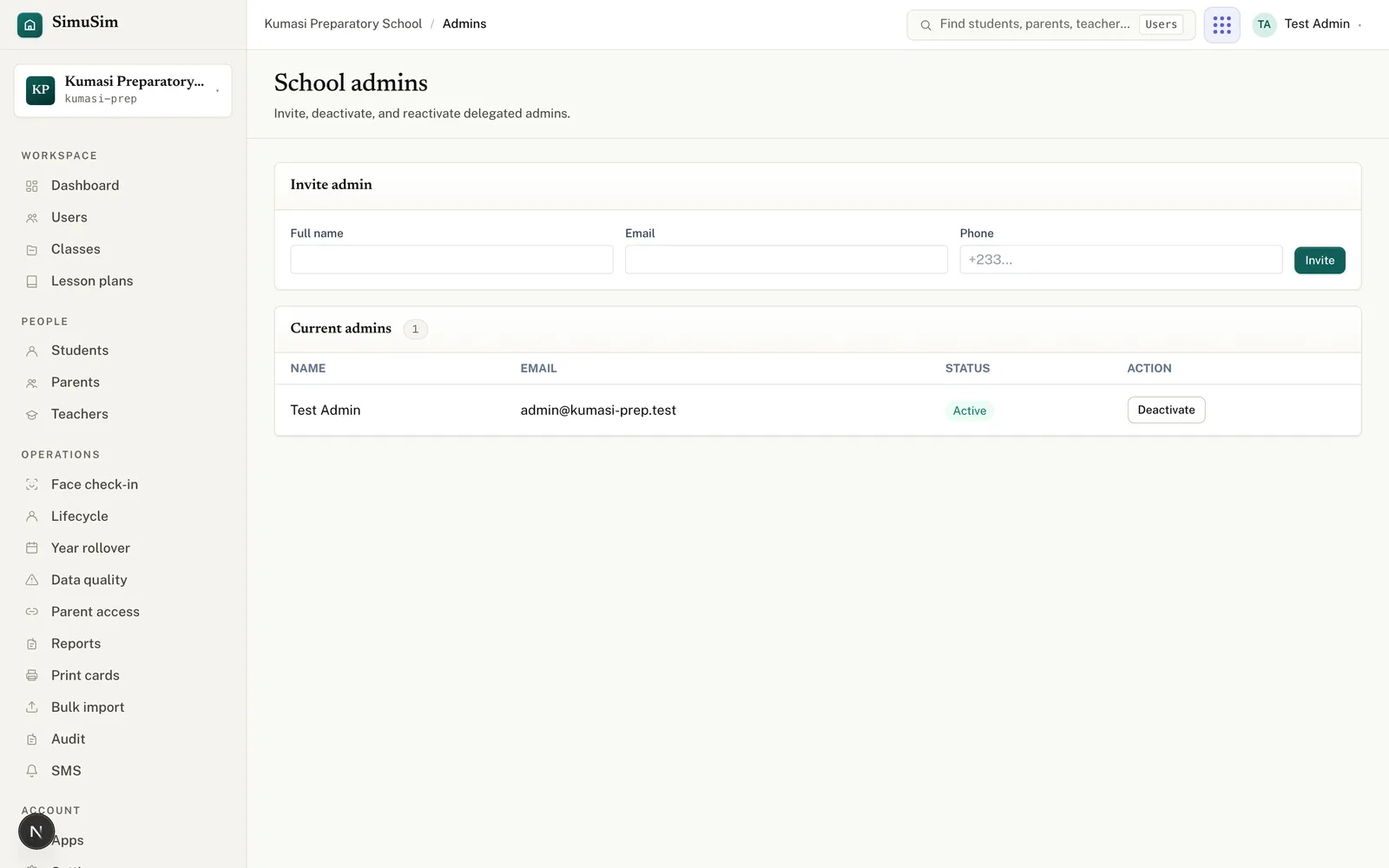
Task: Deactivate the Test Admin account
Action: point(1166,410)
